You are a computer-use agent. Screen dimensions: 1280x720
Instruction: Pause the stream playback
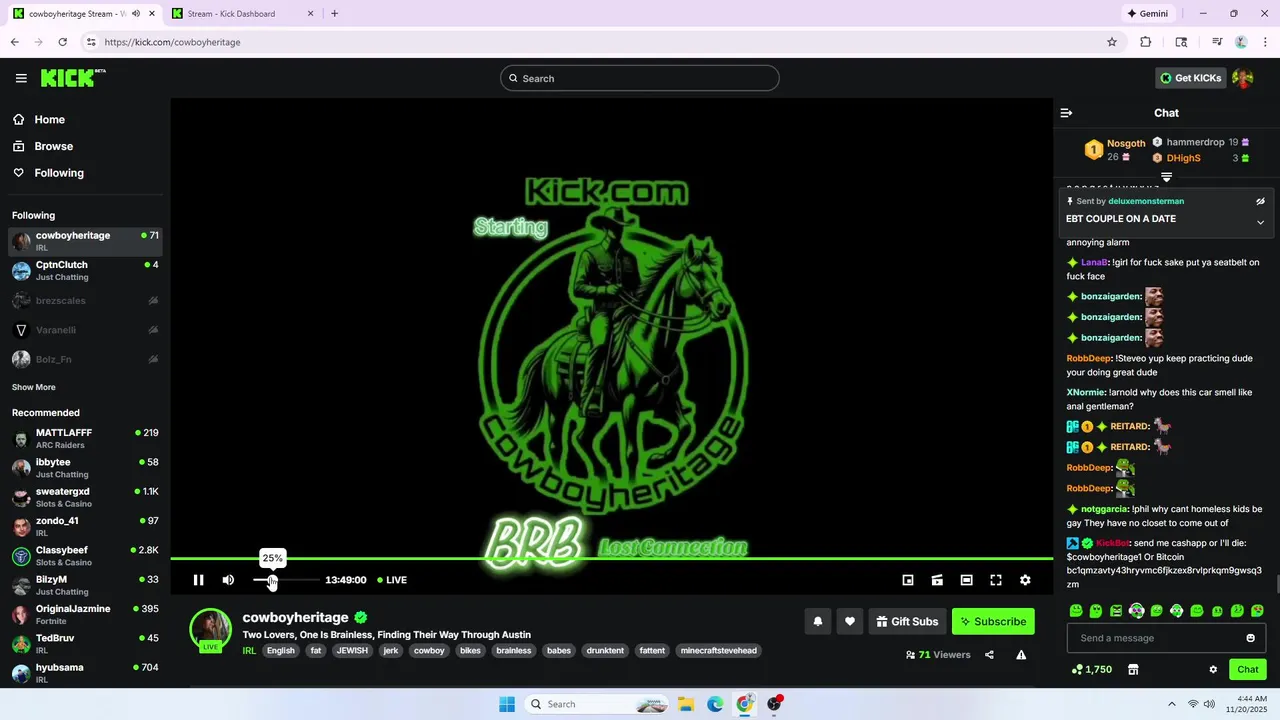point(198,580)
